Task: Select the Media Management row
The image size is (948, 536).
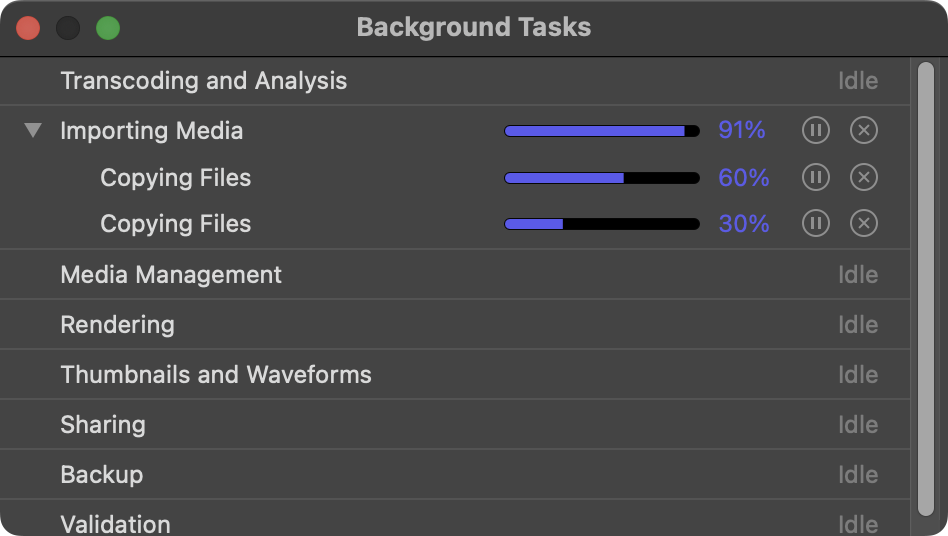Action: pyautogui.click(x=171, y=275)
